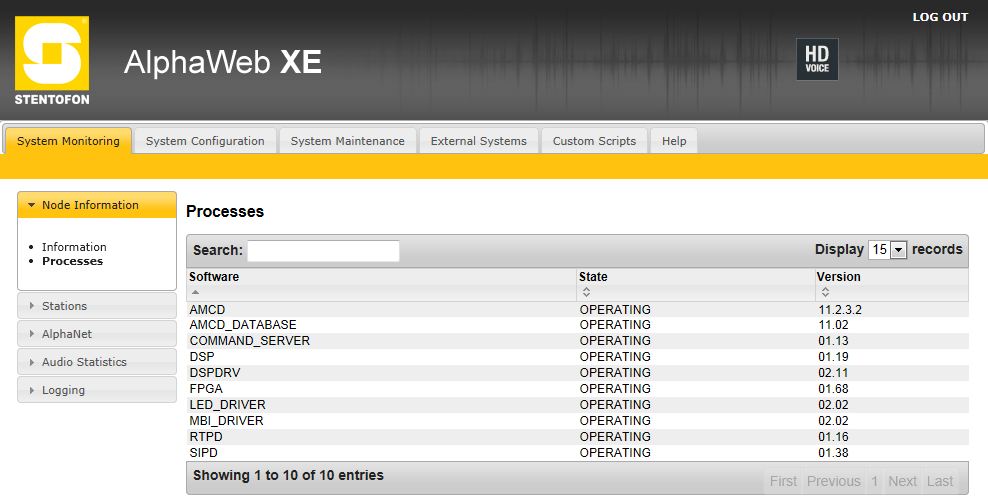Log out of AlphaWeb XE
Viewport: 988px width, 499px height.
[x=940, y=17]
